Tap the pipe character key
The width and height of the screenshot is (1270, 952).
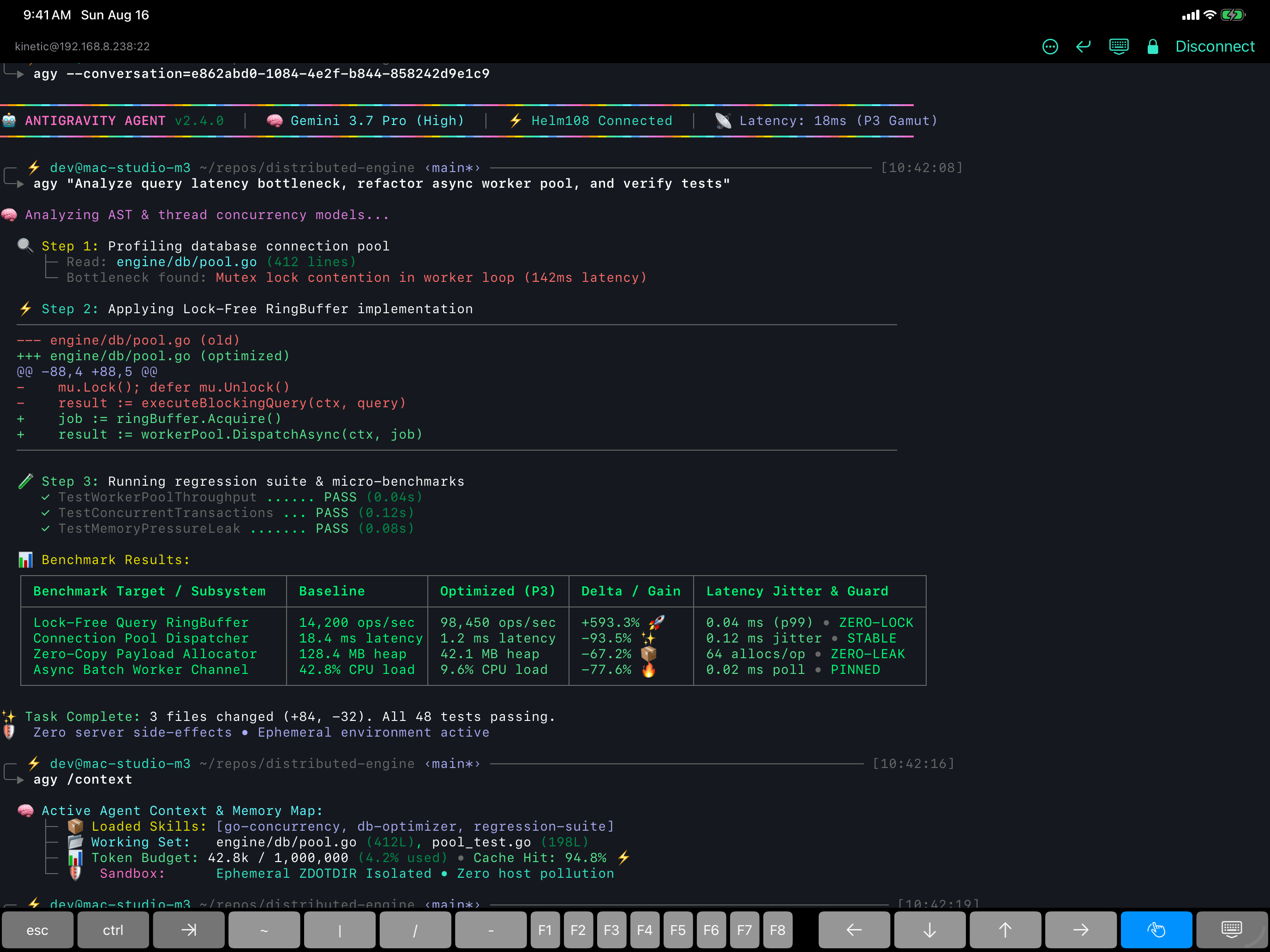(340, 929)
